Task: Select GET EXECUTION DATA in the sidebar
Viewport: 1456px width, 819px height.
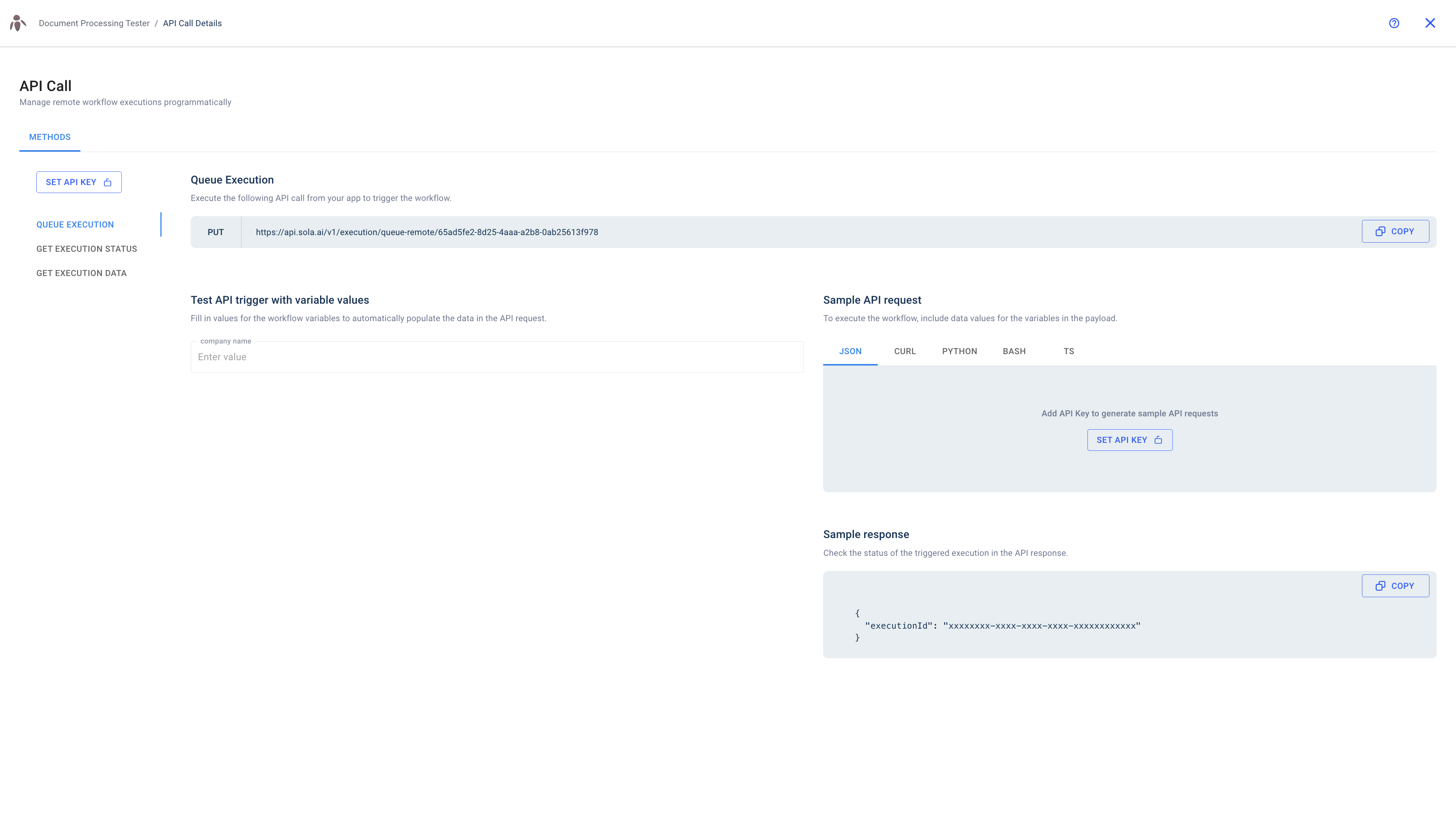Action: click(82, 273)
